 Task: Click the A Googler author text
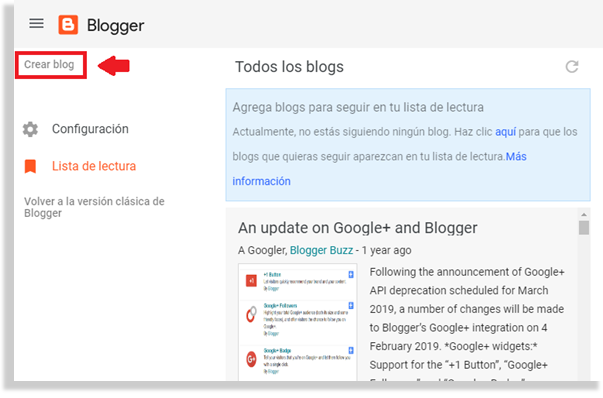262,250
